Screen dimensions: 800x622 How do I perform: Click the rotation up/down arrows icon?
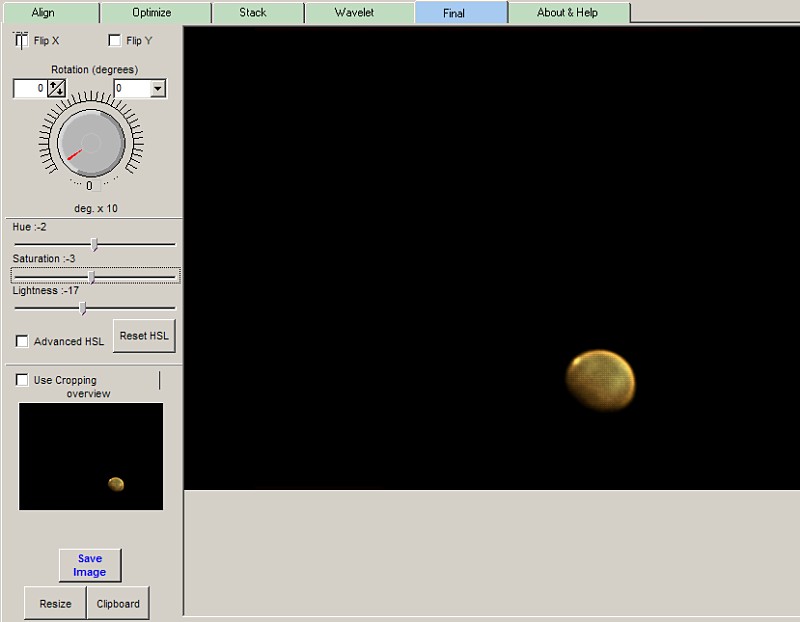[x=56, y=89]
